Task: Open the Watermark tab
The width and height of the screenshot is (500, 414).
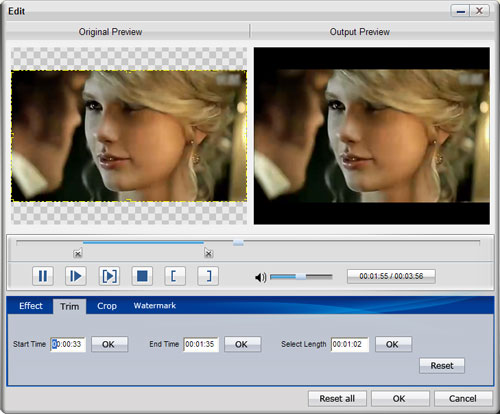Action: 155,305
